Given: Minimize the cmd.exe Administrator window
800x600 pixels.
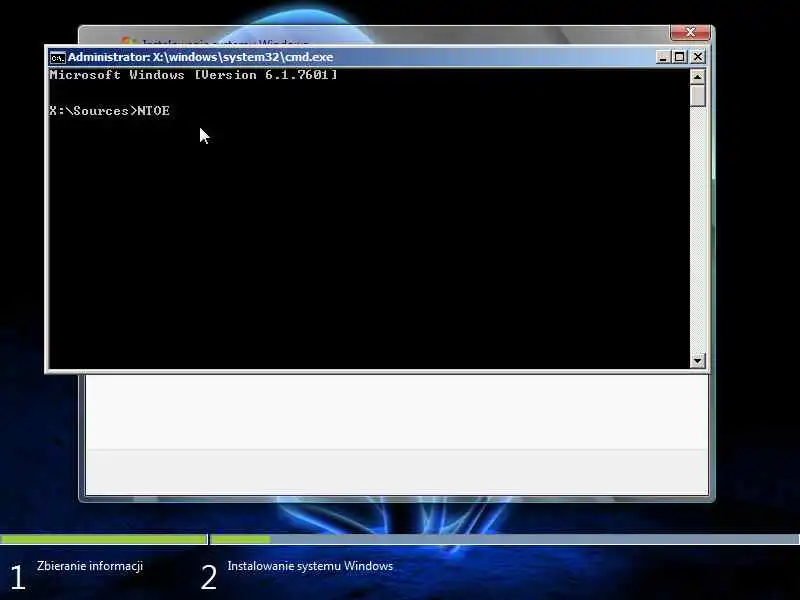Looking at the screenshot, I should click(662, 57).
